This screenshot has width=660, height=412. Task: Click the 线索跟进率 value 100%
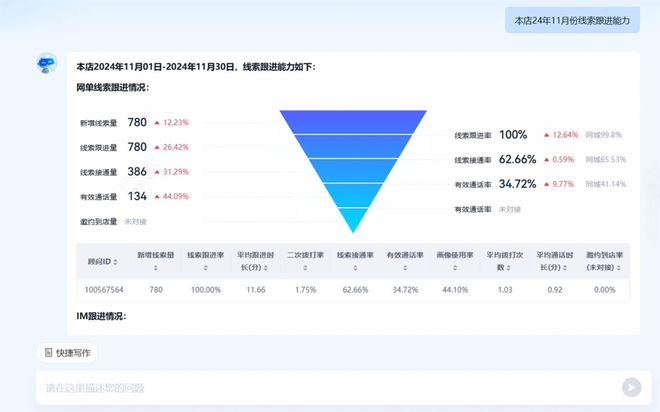point(513,135)
